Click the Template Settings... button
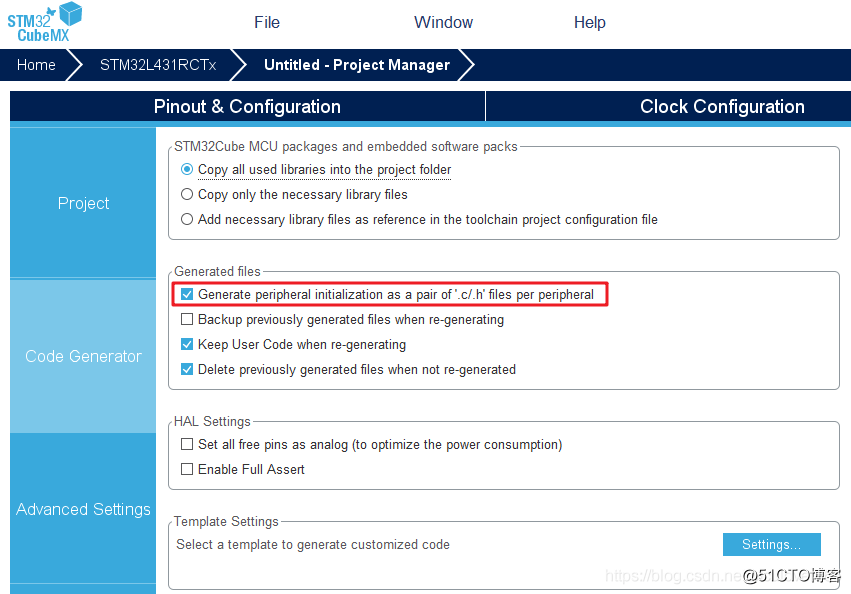Screen dimensions: 851x594 771,545
